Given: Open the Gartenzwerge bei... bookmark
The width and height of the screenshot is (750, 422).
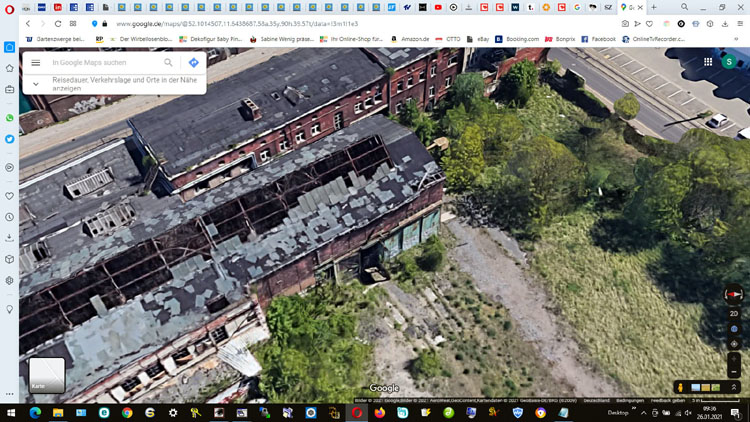Looking at the screenshot, I should click(55, 39).
